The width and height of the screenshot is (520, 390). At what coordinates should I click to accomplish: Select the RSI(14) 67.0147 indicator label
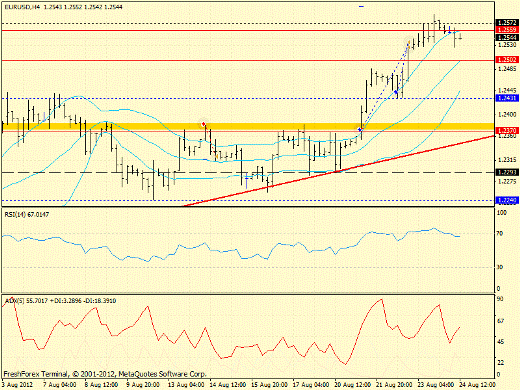(x=27, y=215)
